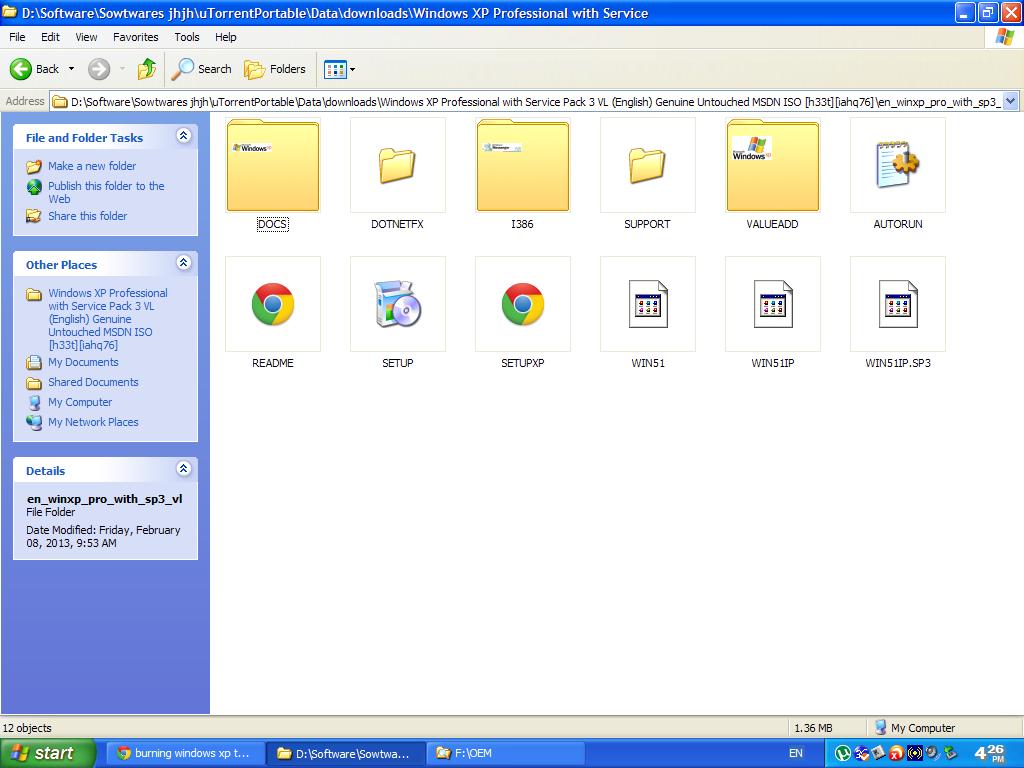Select the WIN51IP file icon
Image resolution: width=1024 pixels, height=768 pixels.
pos(773,304)
